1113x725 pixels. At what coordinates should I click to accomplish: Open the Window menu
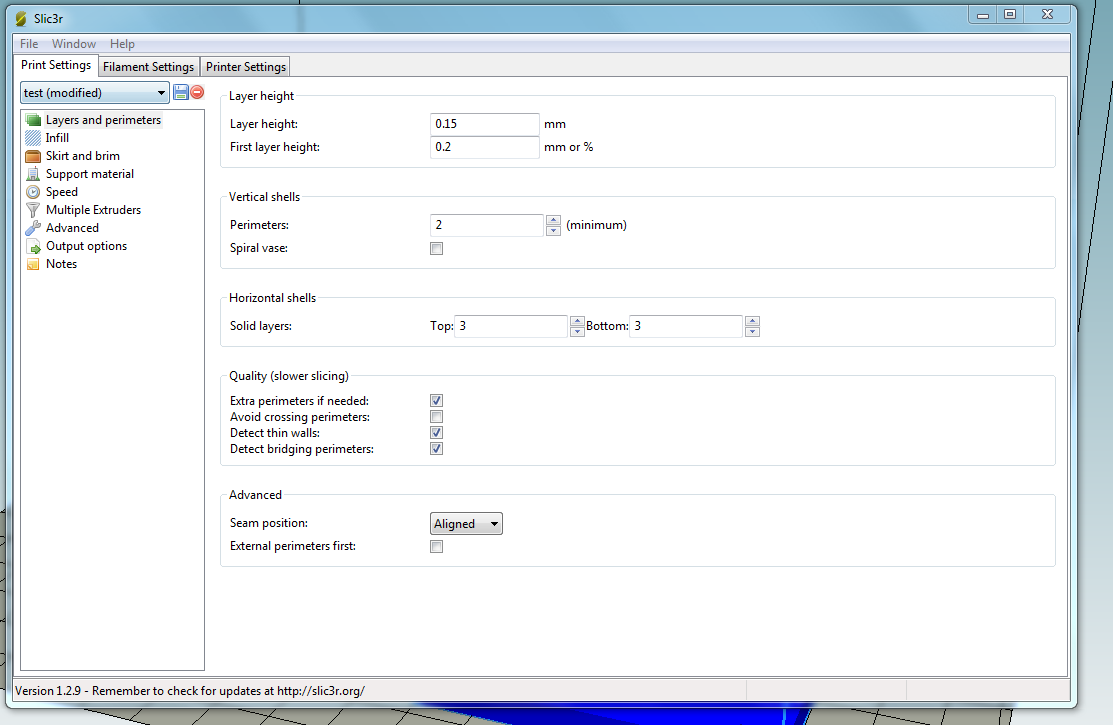[74, 44]
